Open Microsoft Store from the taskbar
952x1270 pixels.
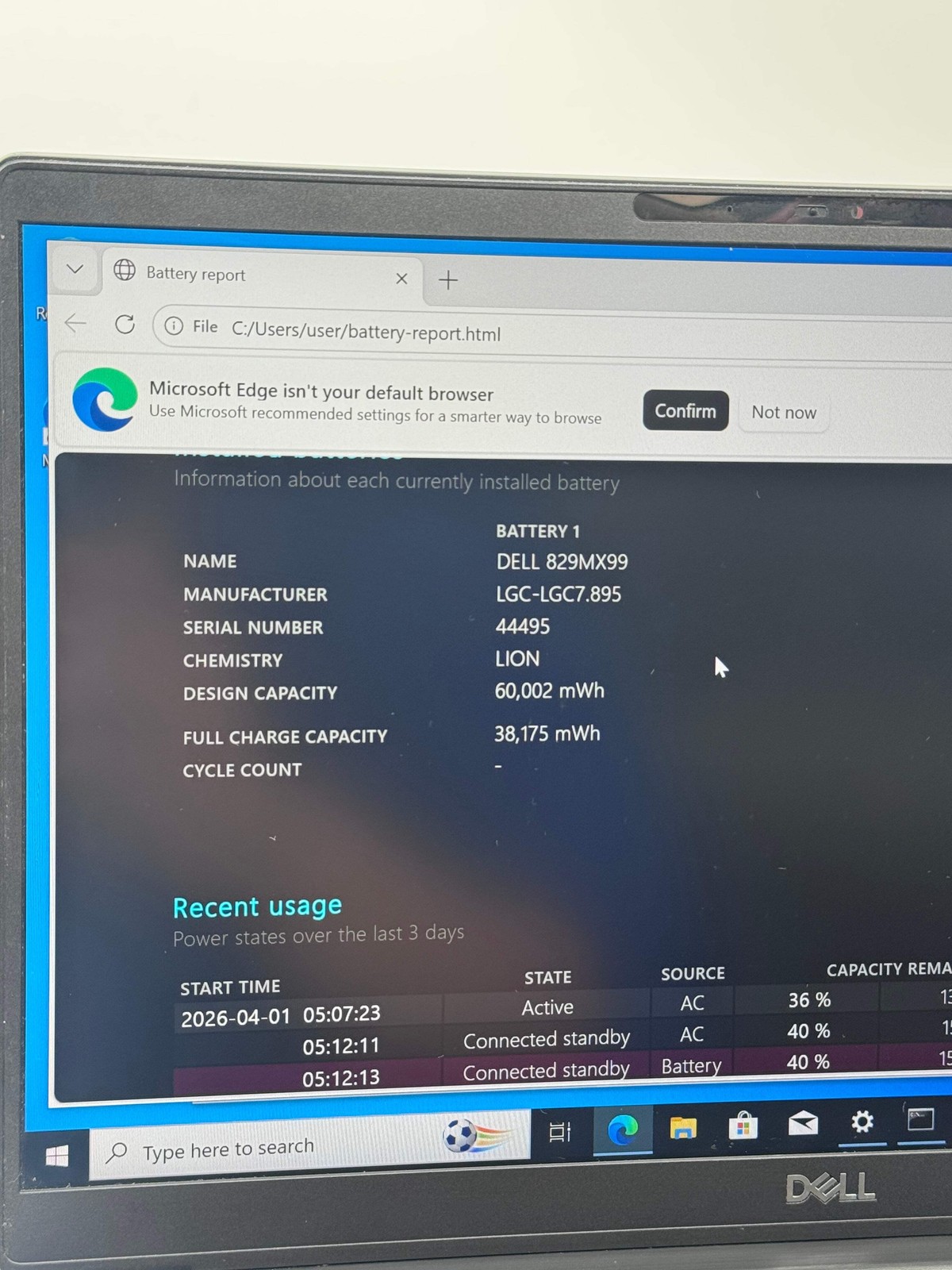[743, 1126]
